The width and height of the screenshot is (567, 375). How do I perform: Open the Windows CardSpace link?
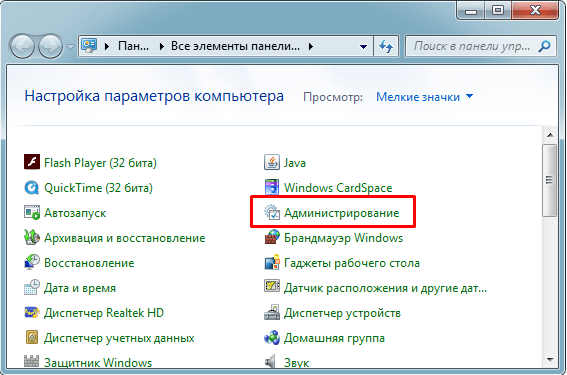pos(338,188)
